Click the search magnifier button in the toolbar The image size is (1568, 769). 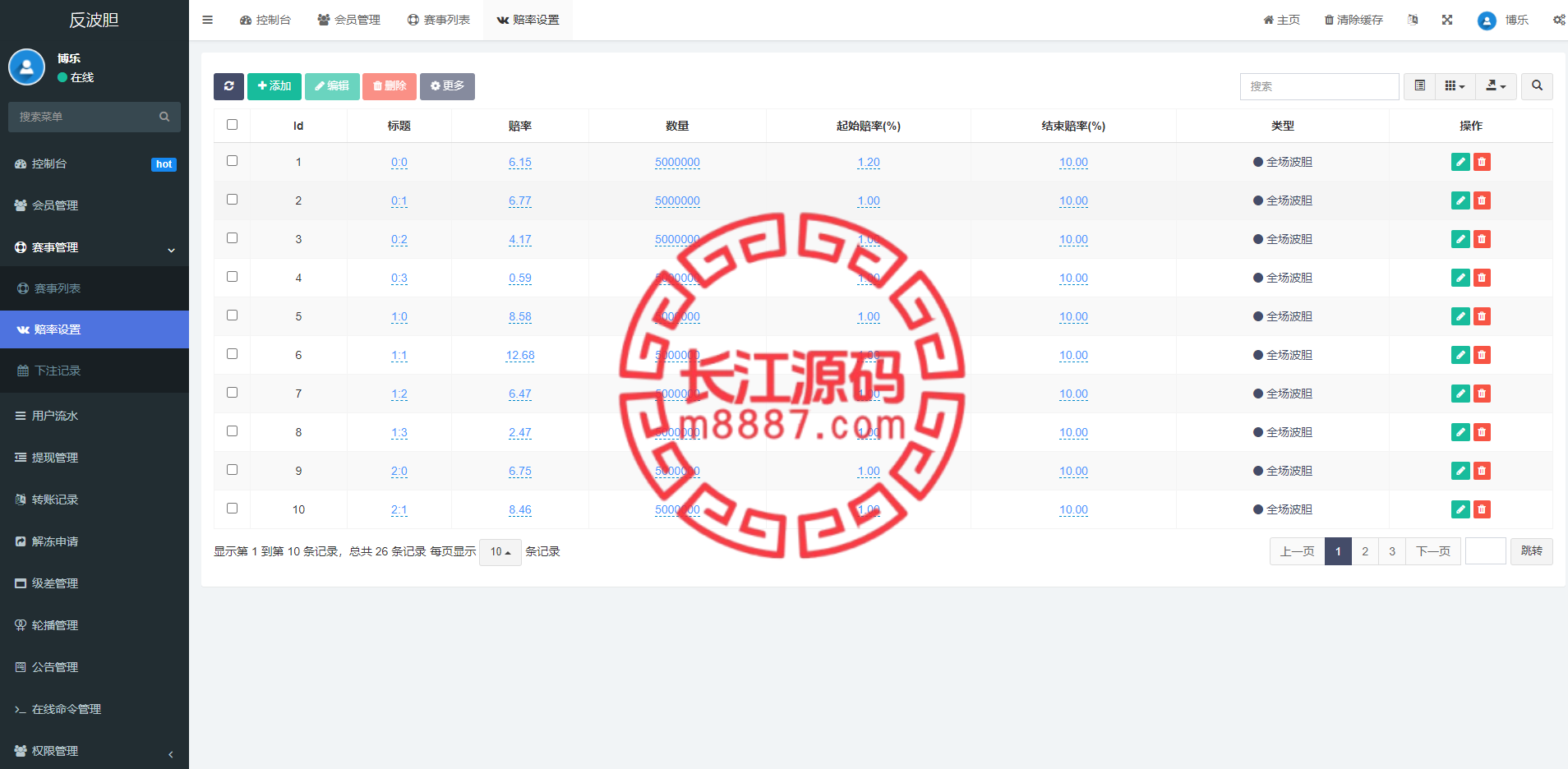point(1537,86)
